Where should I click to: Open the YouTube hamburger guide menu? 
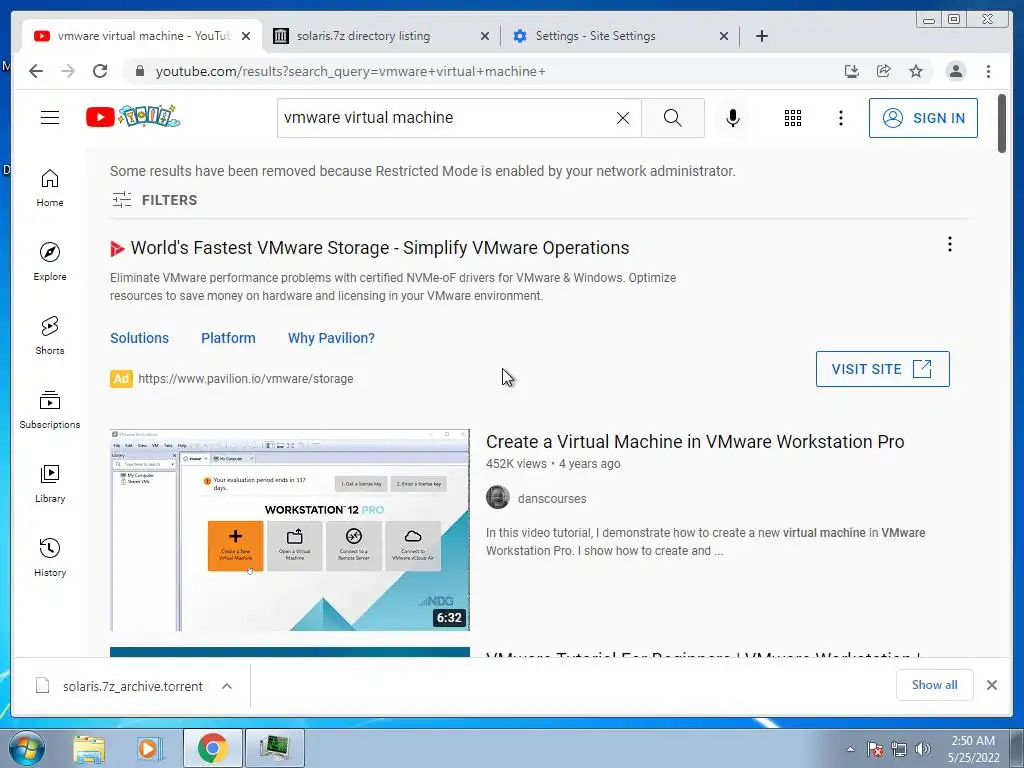coord(50,118)
